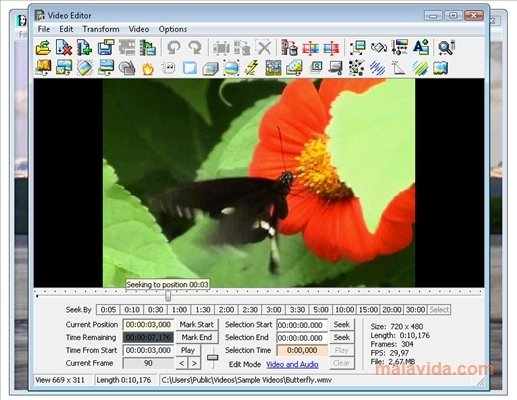
Task: Click the second red trim clip icon
Action: (331, 48)
